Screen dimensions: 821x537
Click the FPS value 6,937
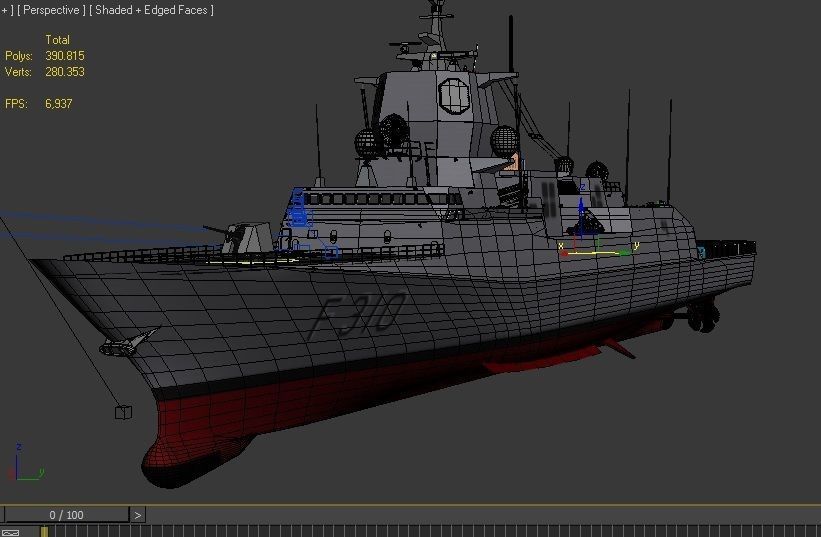point(59,104)
